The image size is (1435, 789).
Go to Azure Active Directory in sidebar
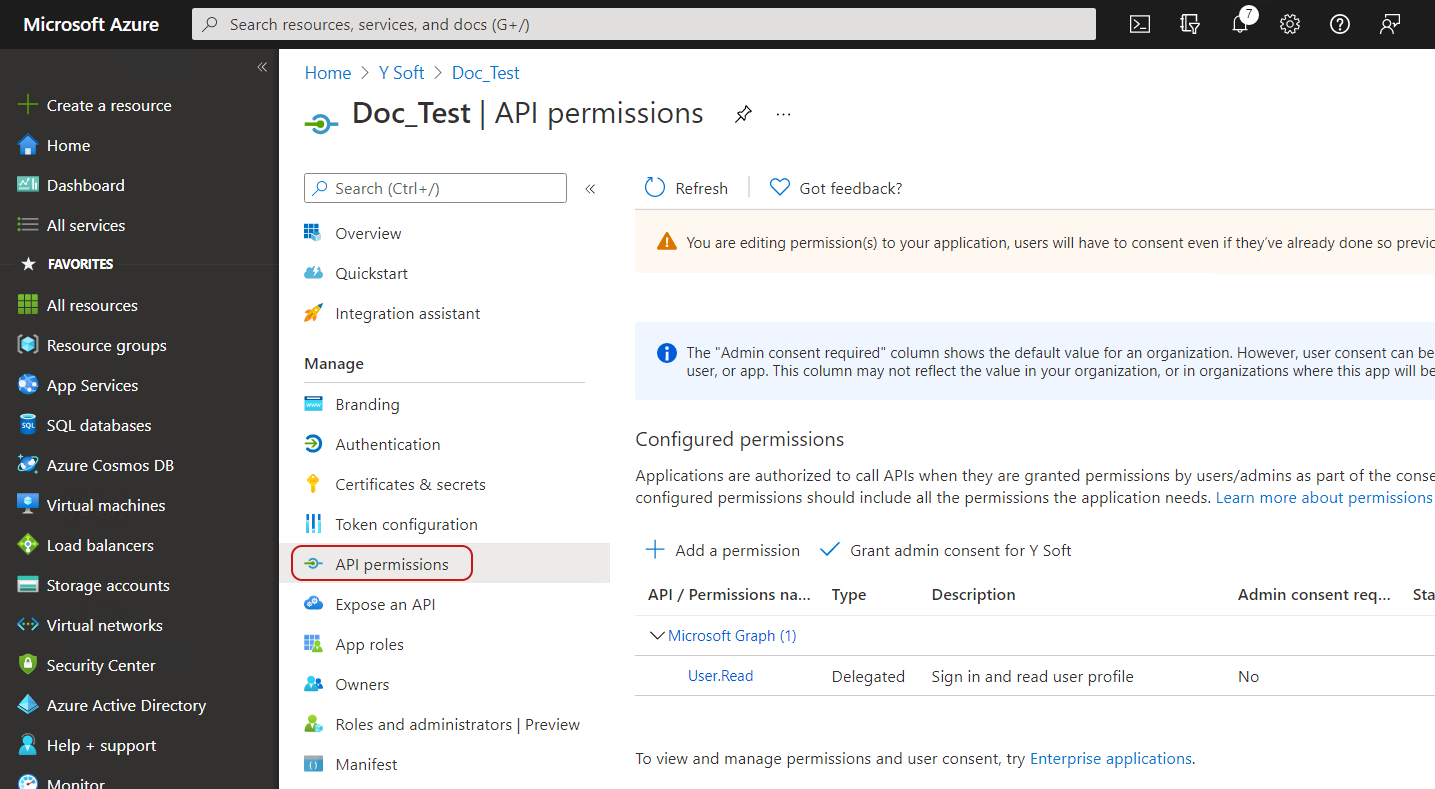(x=126, y=705)
